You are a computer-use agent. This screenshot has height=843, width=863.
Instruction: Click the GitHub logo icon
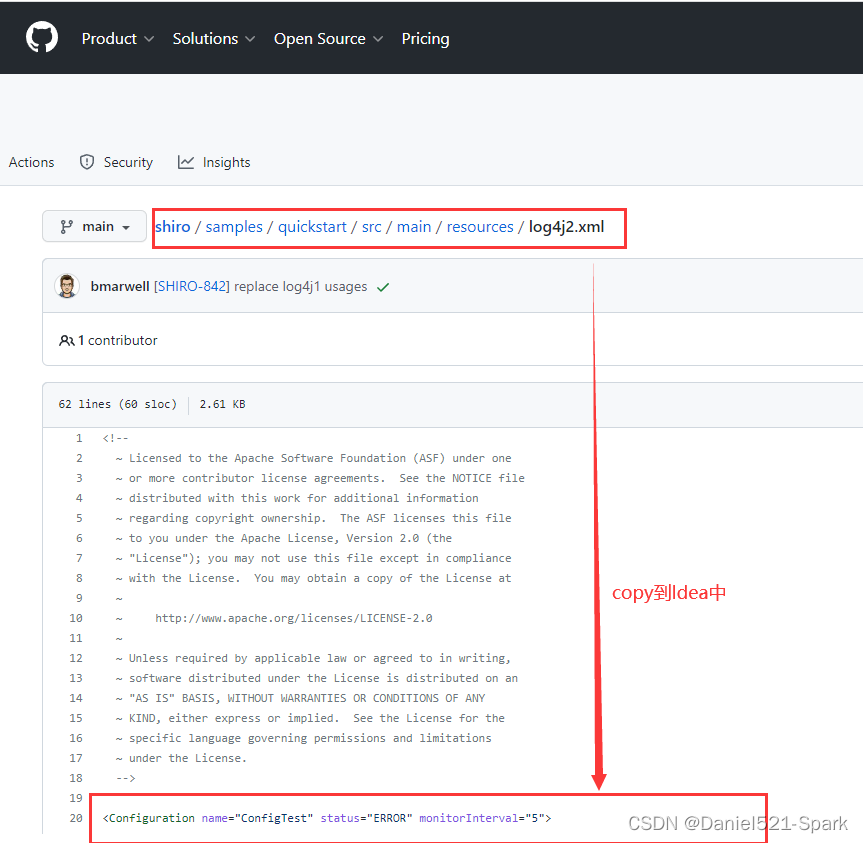[42, 37]
